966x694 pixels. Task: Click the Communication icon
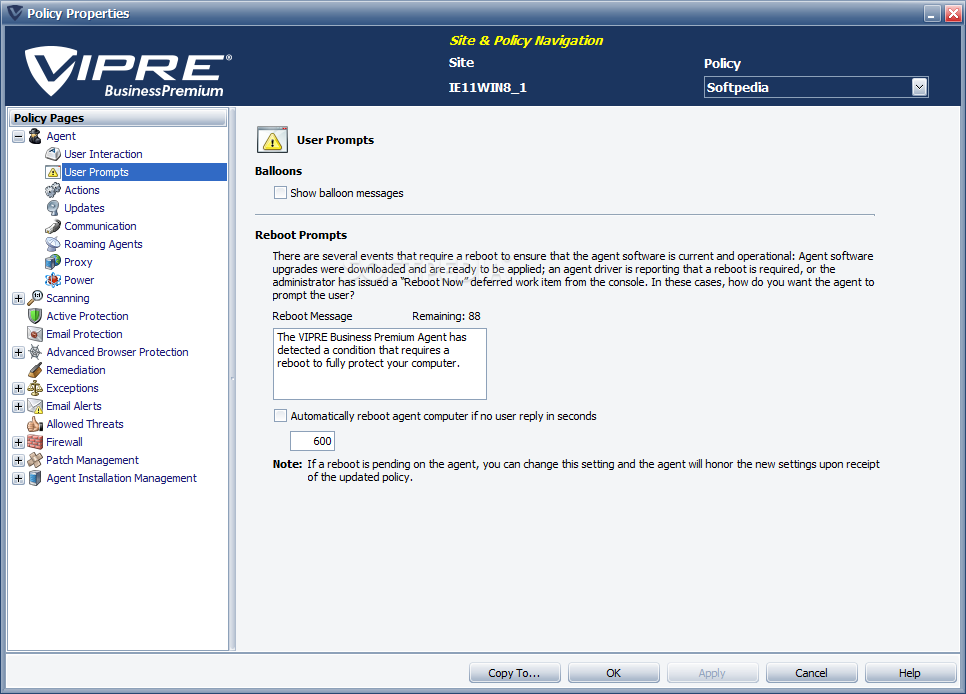(53, 226)
